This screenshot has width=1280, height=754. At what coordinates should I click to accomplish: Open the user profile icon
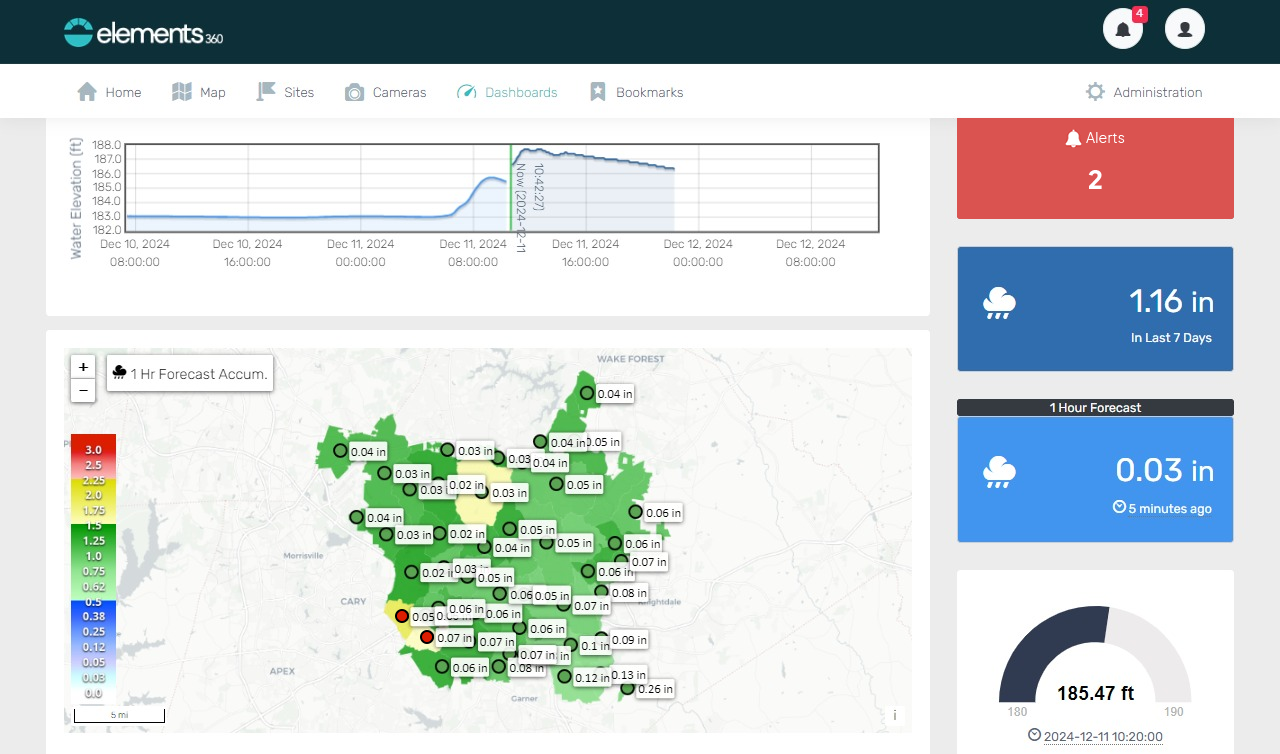coord(1184,29)
